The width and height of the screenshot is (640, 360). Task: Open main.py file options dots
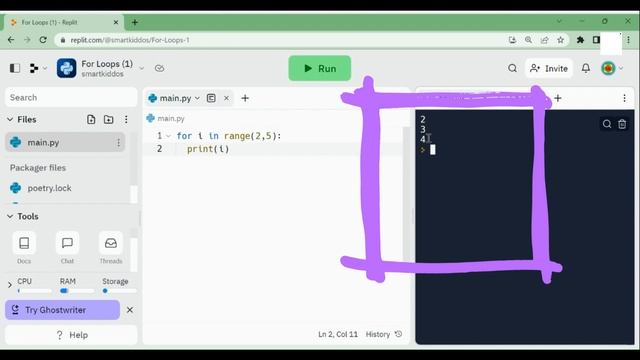tap(118, 142)
